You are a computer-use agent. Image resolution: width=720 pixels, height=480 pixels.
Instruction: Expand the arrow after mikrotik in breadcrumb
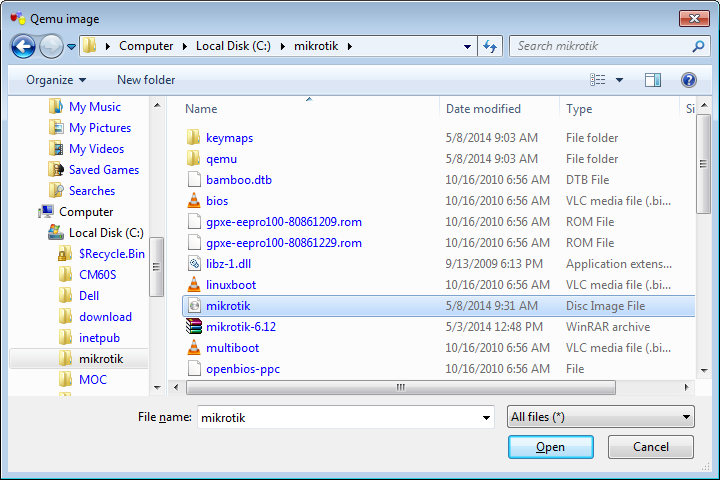tap(350, 46)
